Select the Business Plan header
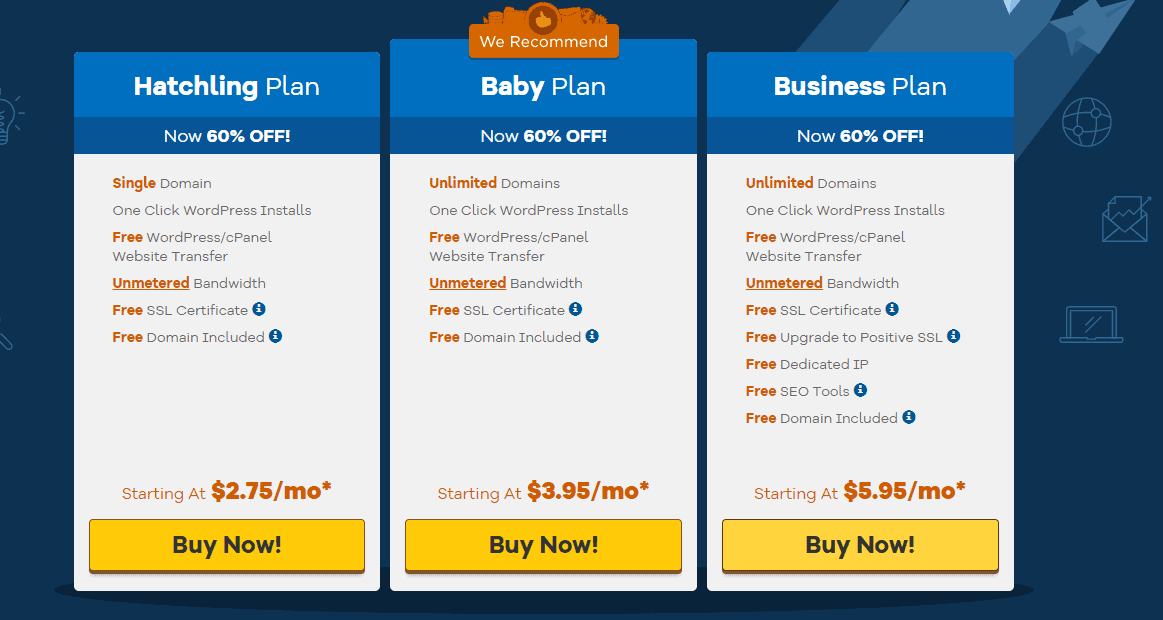Viewport: 1163px width, 620px height. [860, 87]
